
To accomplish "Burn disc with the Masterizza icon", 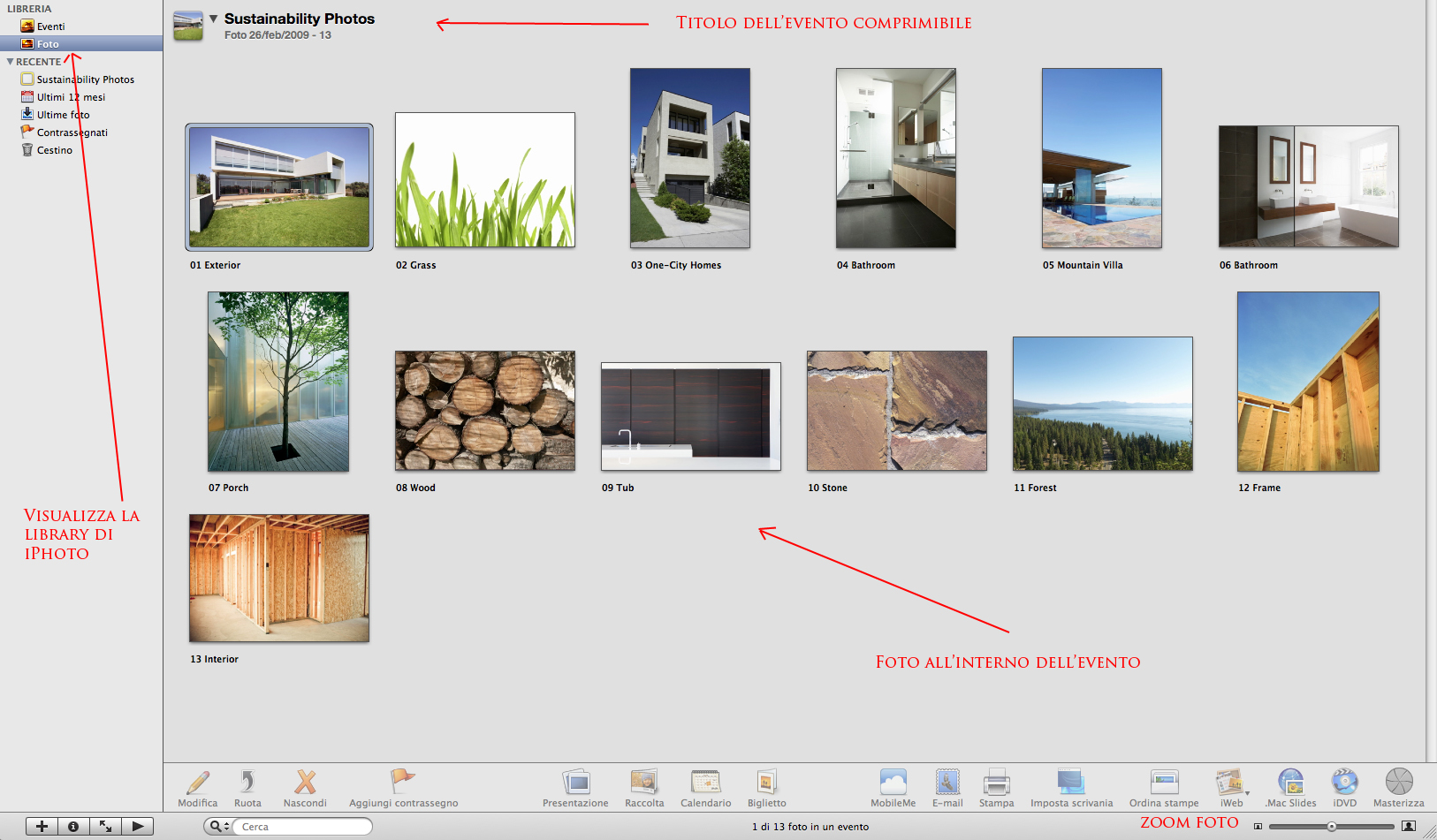I will 1399,782.
